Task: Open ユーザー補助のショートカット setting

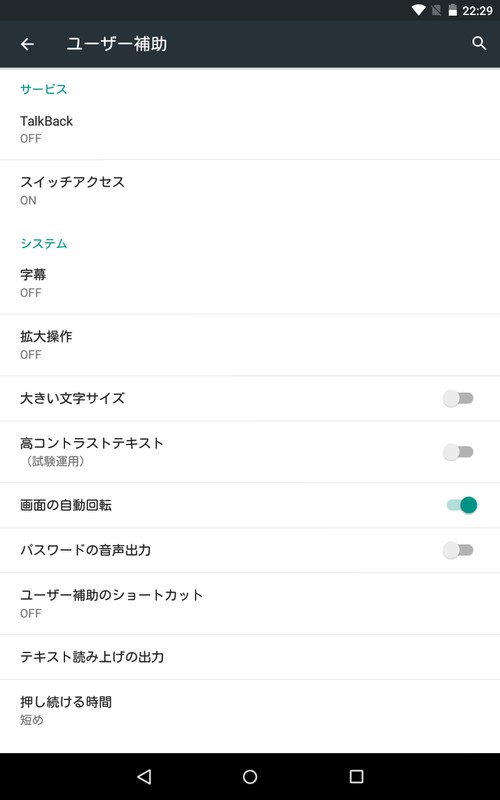Action: 250,604
